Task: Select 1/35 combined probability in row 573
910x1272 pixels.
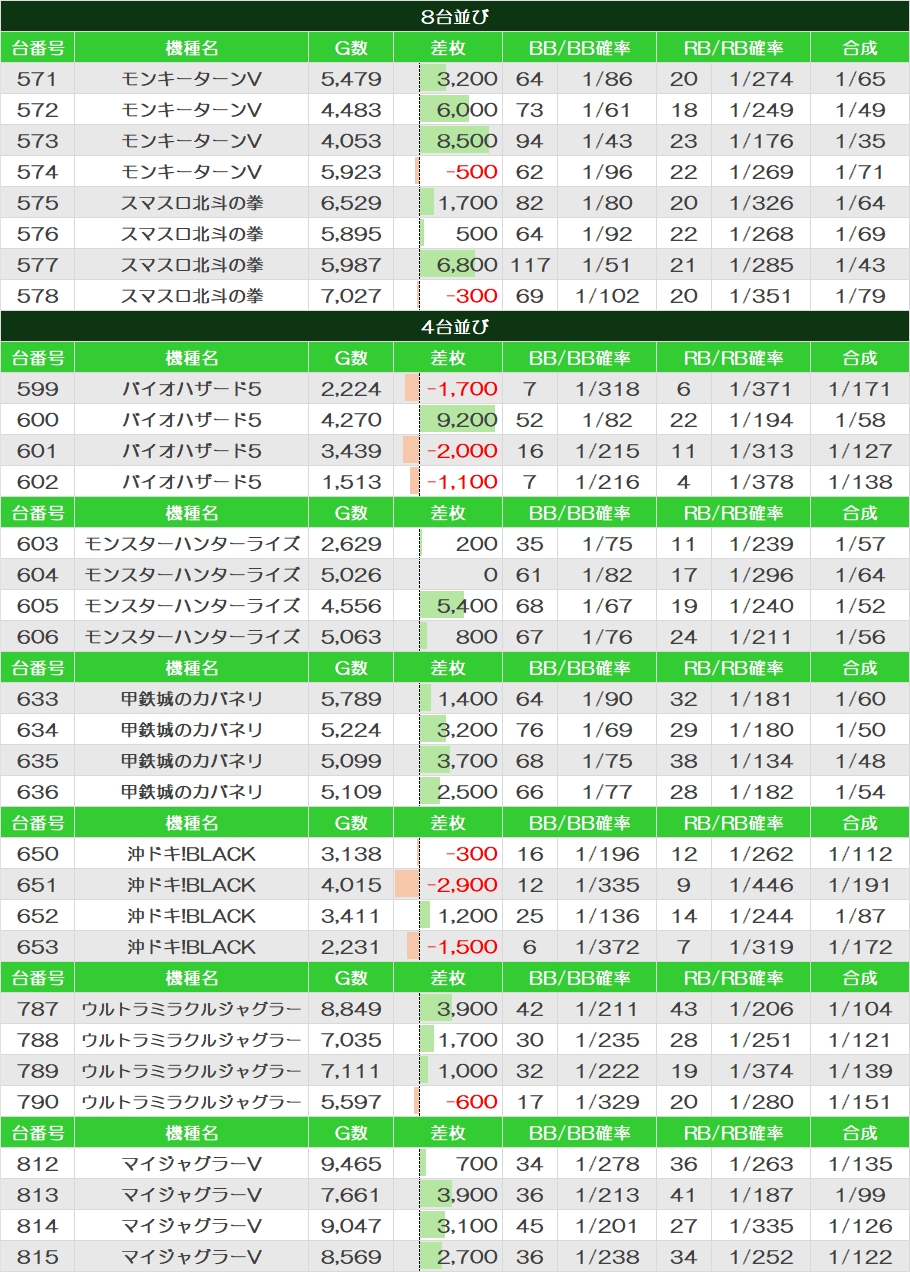Action: pos(860,141)
